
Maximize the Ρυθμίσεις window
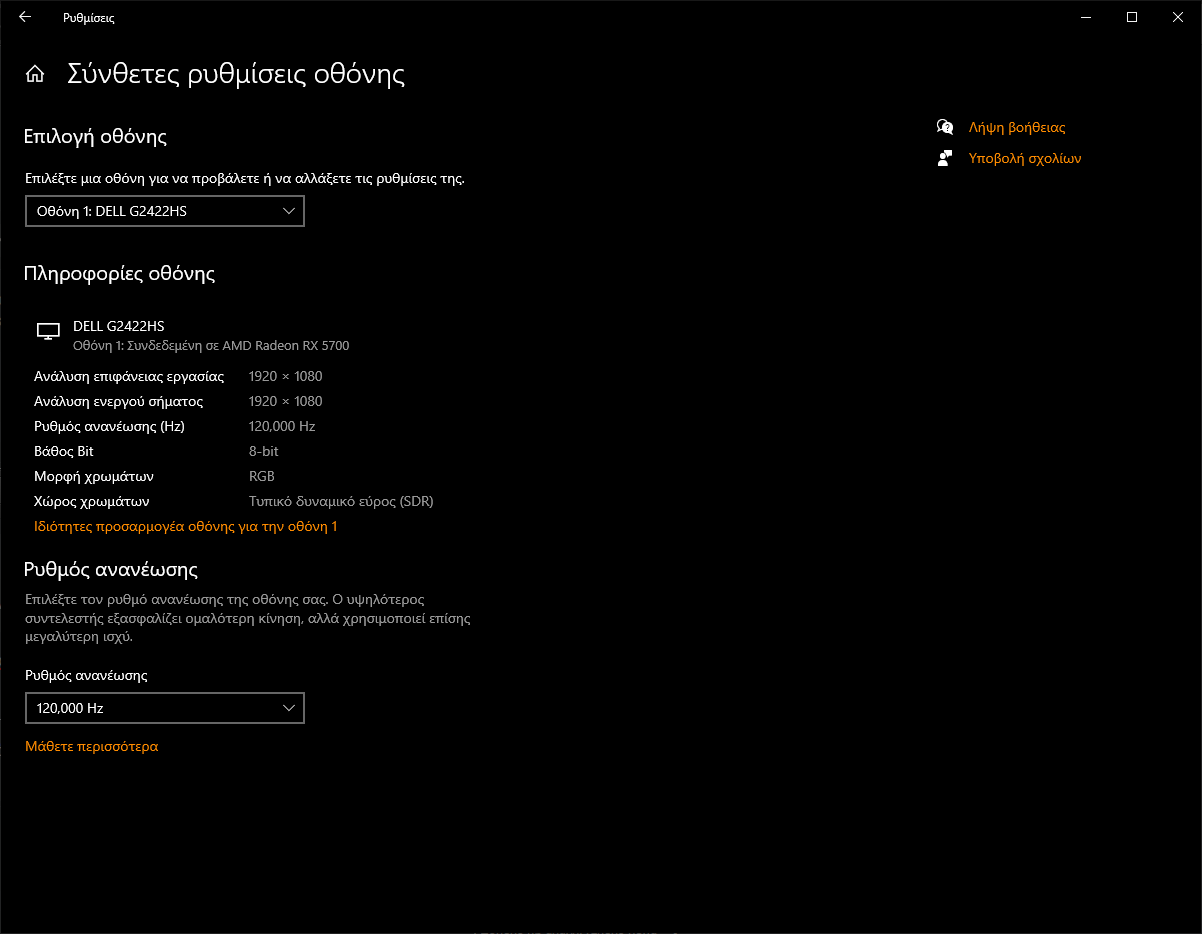[x=1132, y=17]
